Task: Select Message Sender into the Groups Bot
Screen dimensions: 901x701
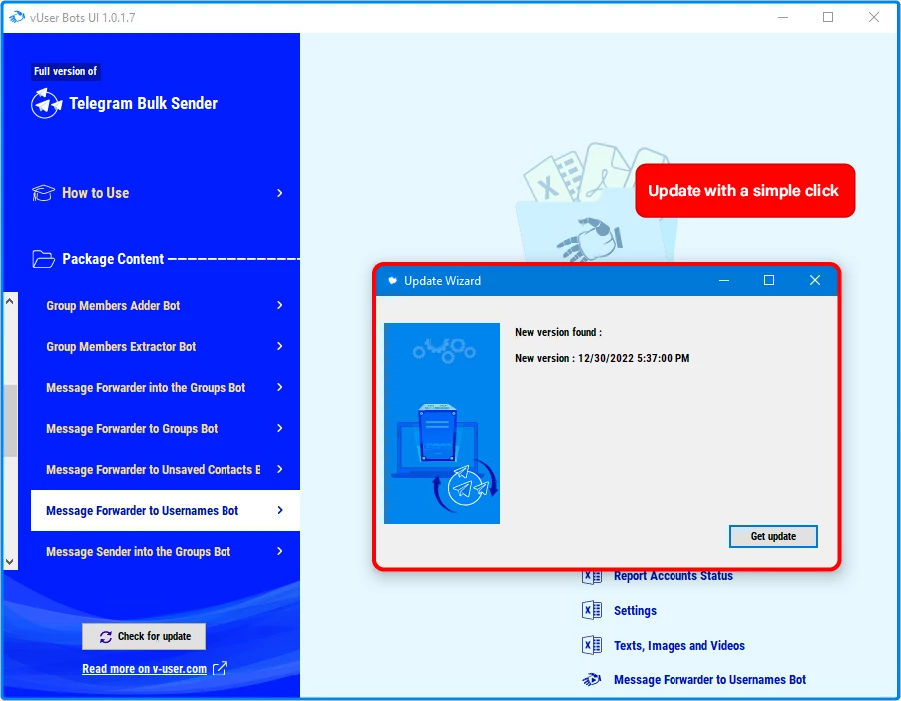Action: [165, 552]
